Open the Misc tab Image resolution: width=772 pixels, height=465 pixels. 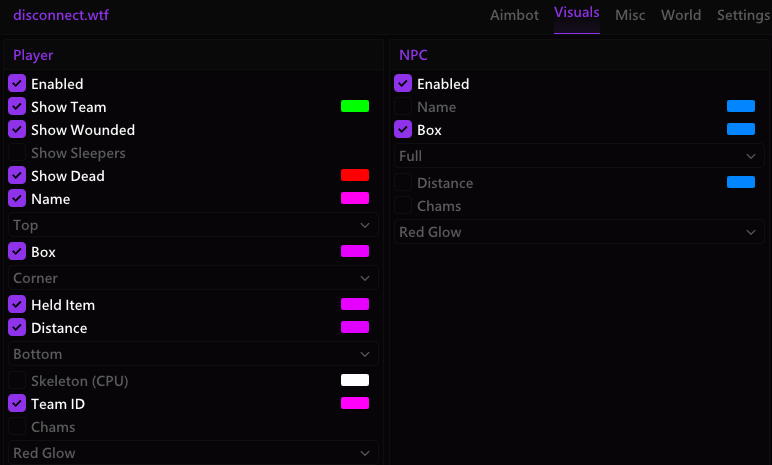coord(630,15)
